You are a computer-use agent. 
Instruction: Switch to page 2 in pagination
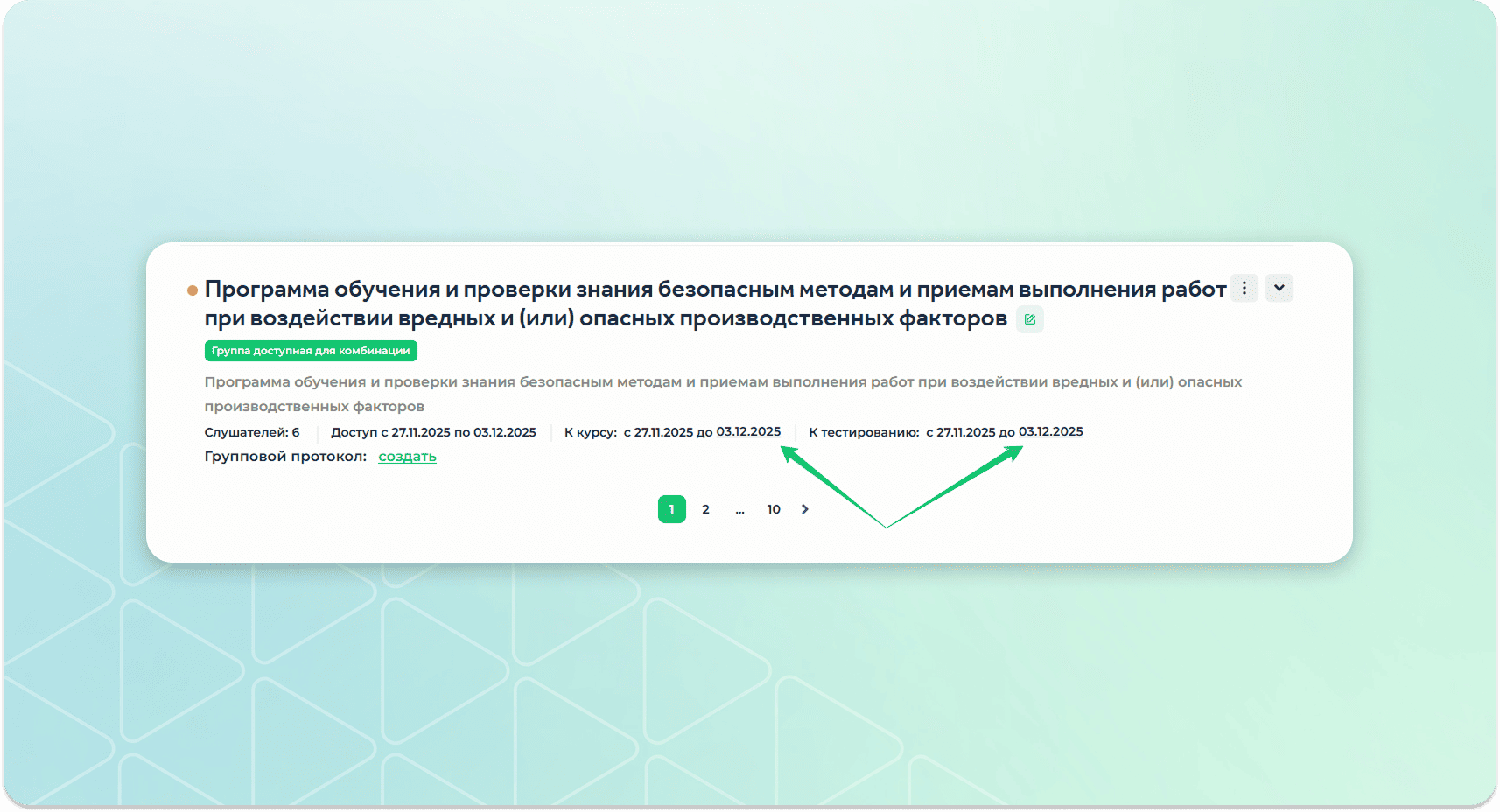click(705, 509)
